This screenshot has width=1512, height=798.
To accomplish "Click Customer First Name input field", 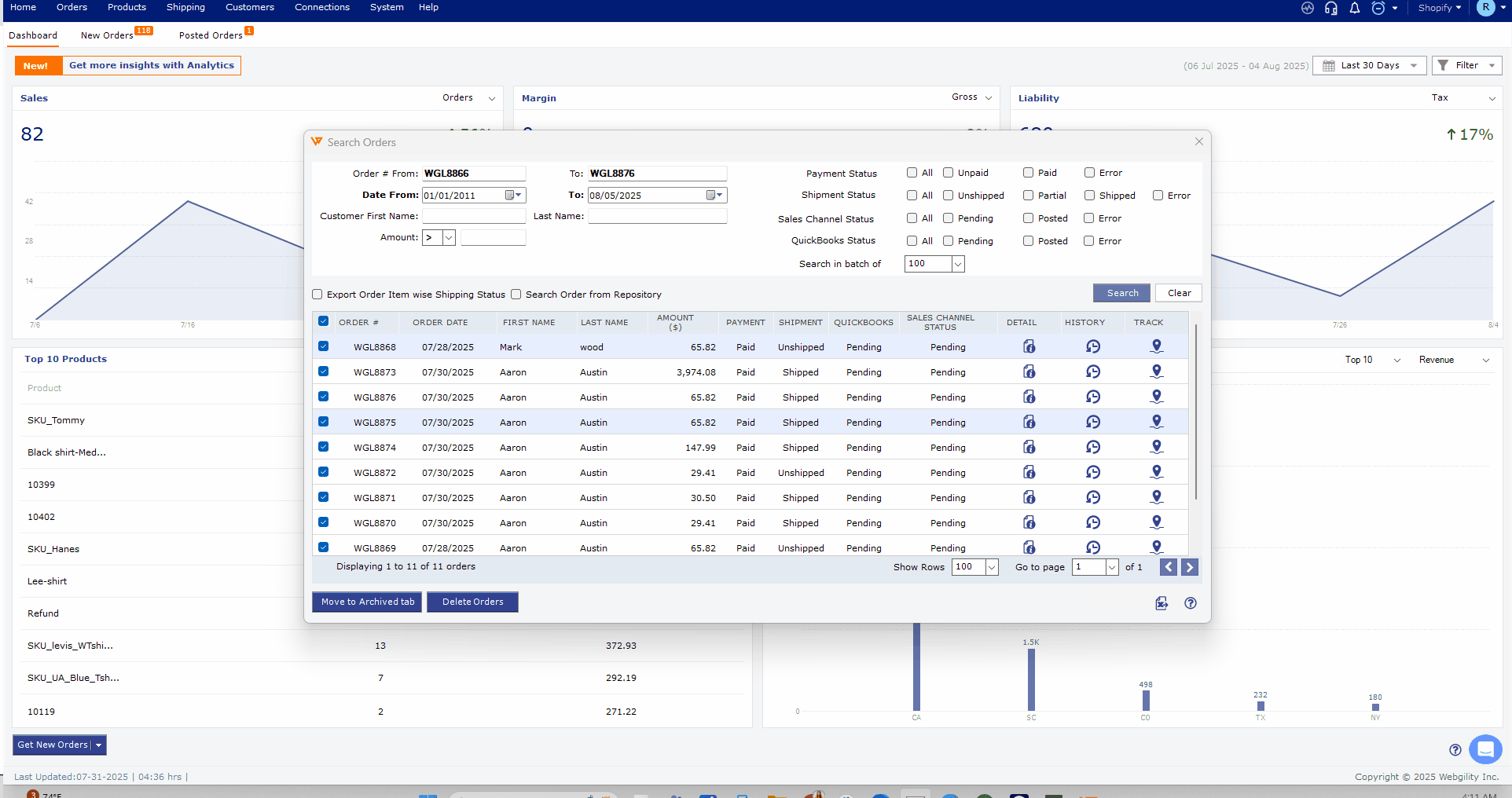I will 474,216.
